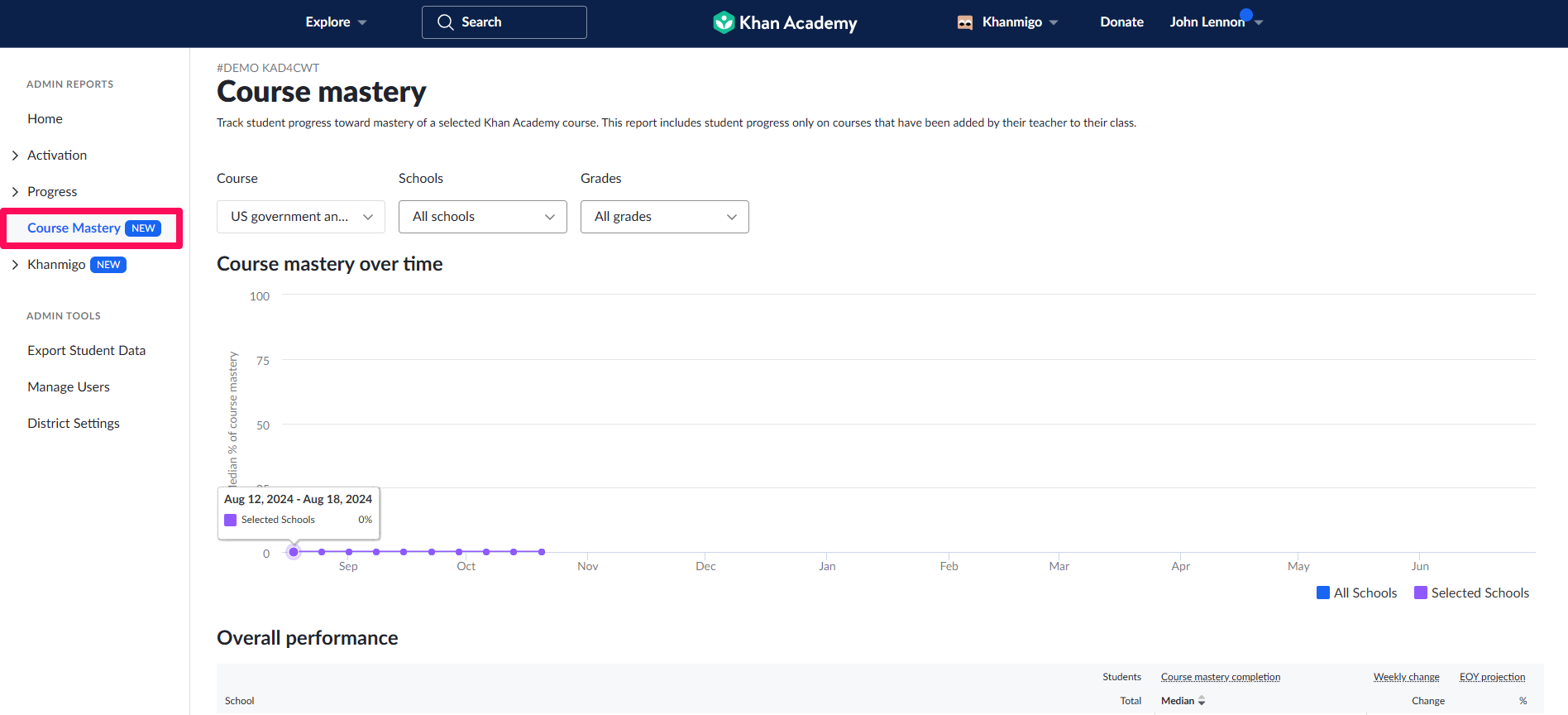This screenshot has height=715, width=1568.
Task: Click the Khan Academy wordmark
Action: coord(798,23)
